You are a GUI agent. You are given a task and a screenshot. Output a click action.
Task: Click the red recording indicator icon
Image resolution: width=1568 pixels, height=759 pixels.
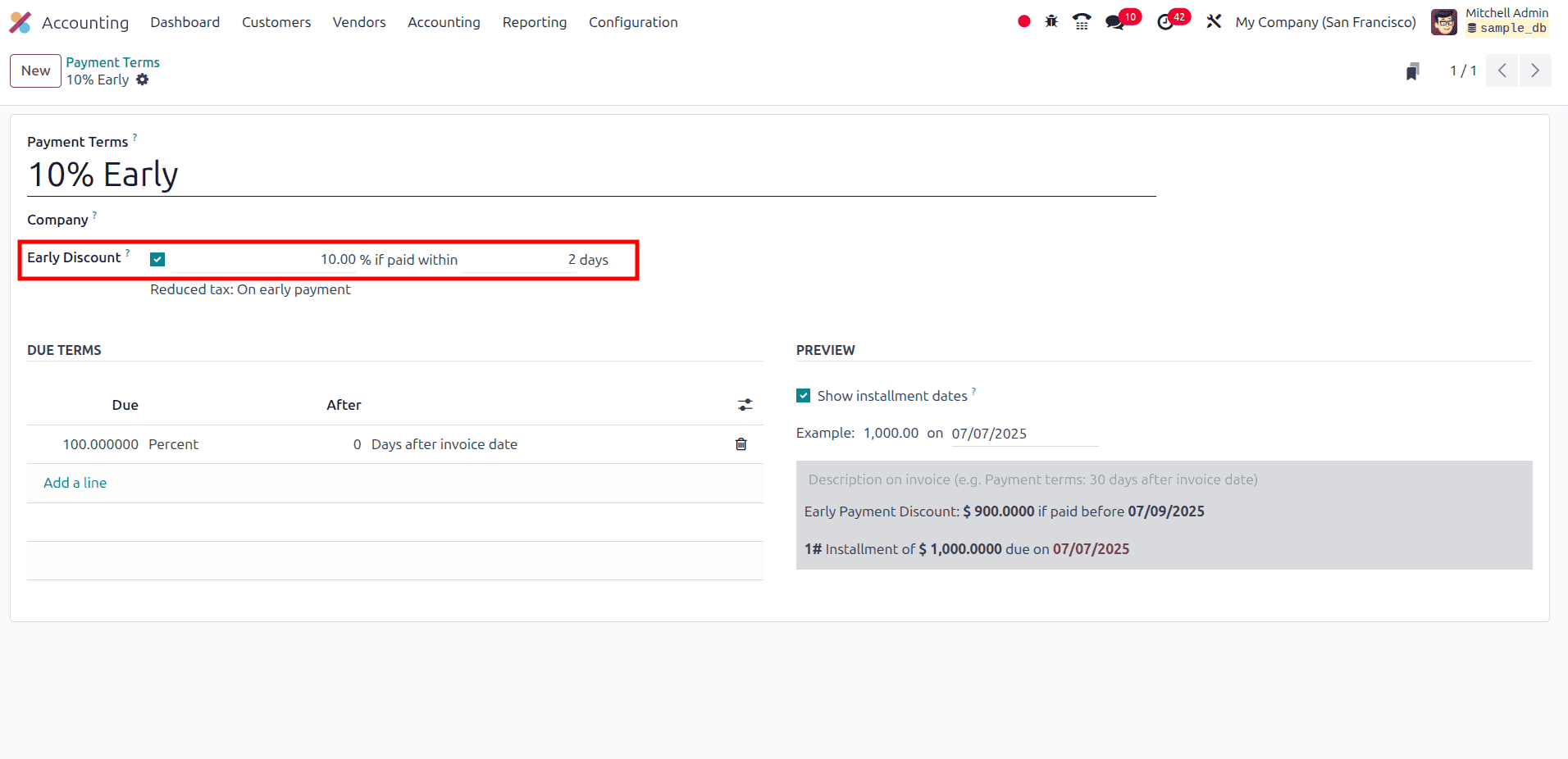(1023, 21)
